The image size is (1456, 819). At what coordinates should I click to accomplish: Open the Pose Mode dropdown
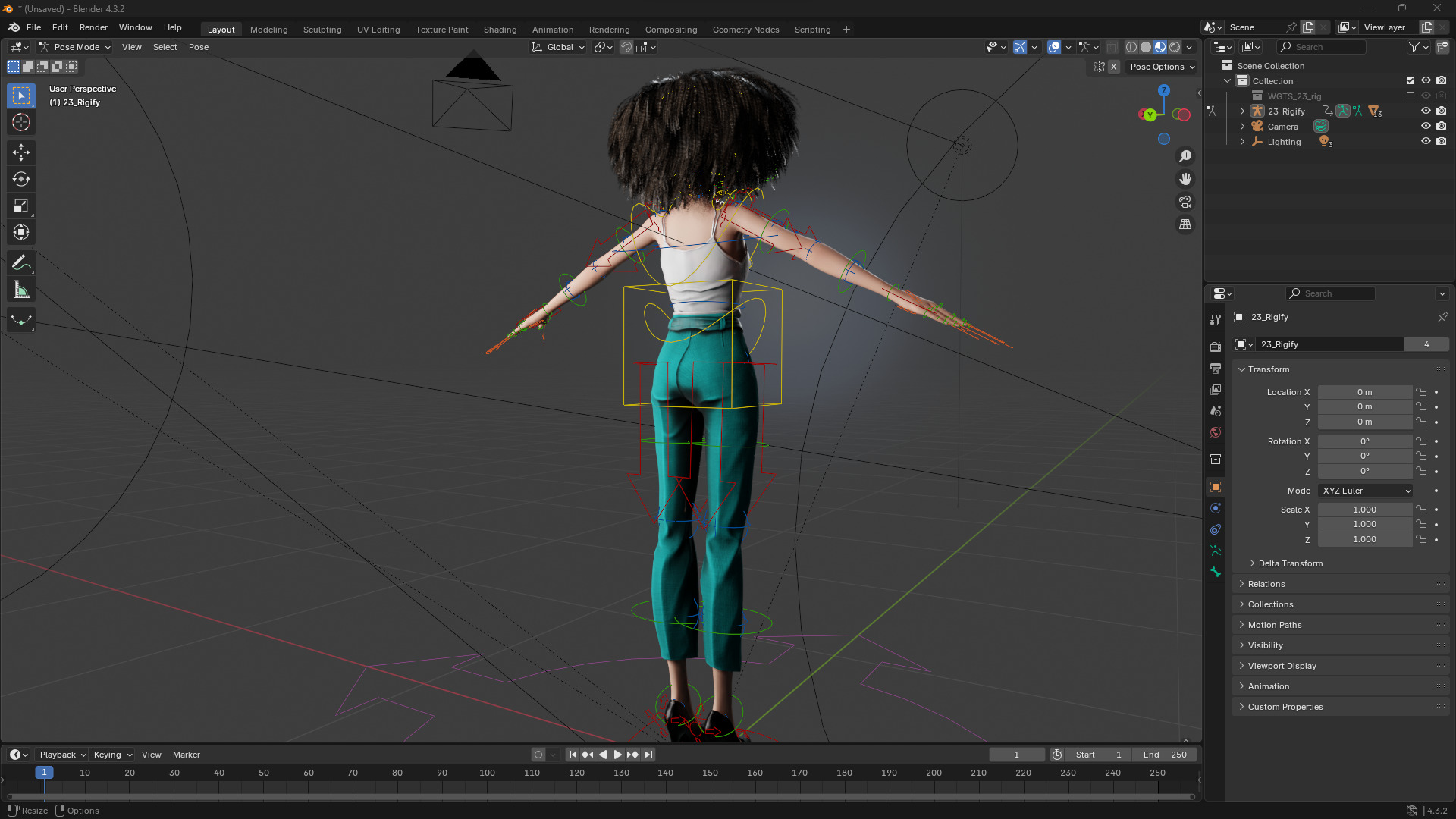click(75, 47)
